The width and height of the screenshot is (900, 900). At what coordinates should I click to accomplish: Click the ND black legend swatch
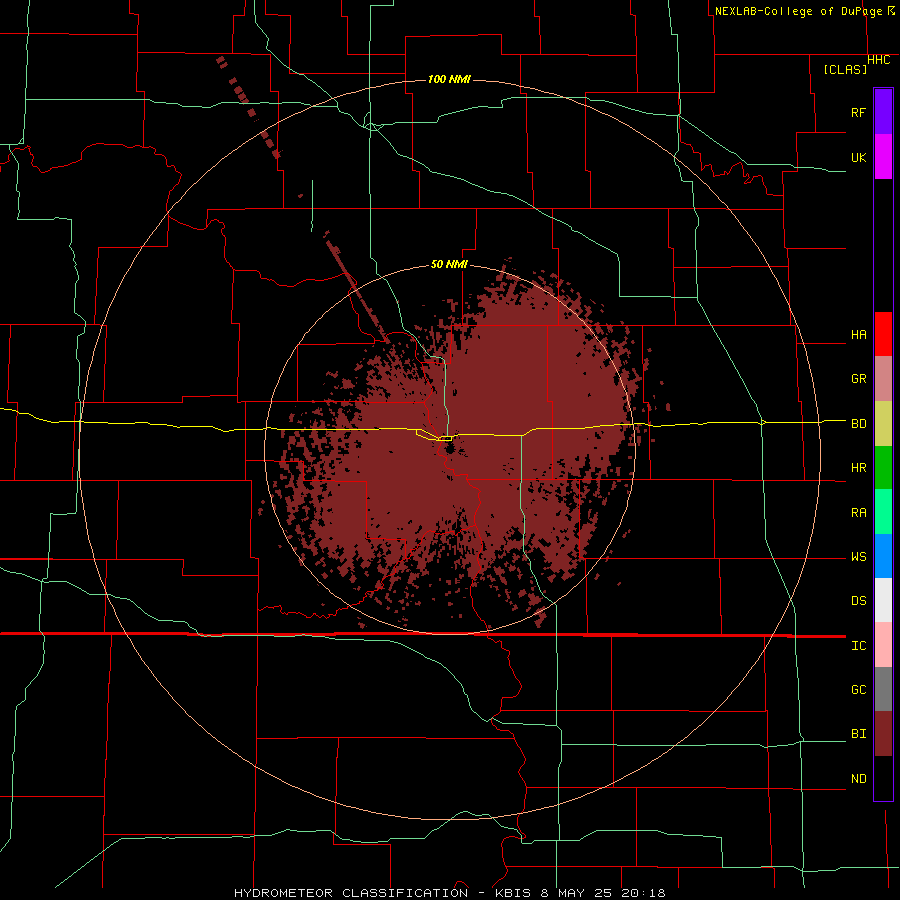point(883,778)
